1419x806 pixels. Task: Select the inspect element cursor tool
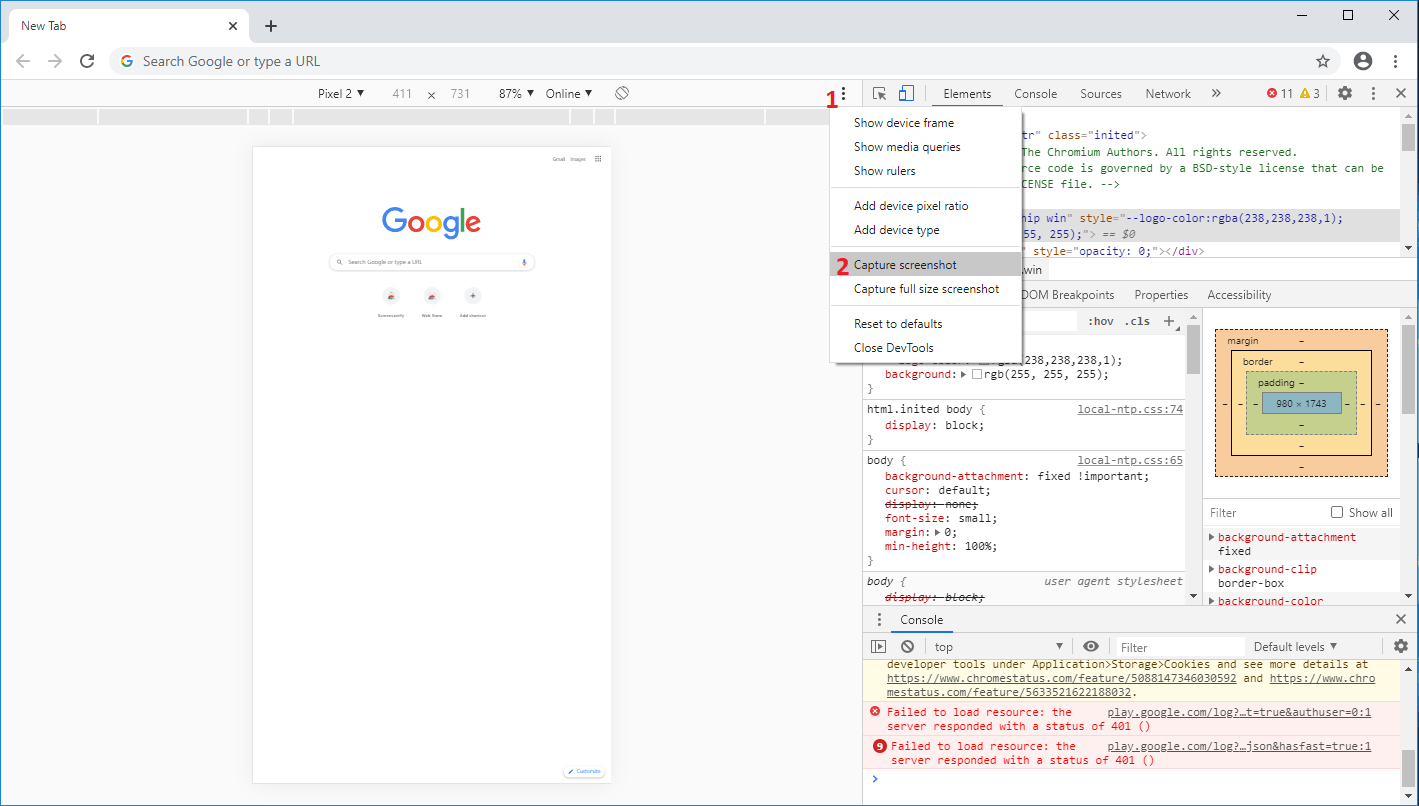879,93
